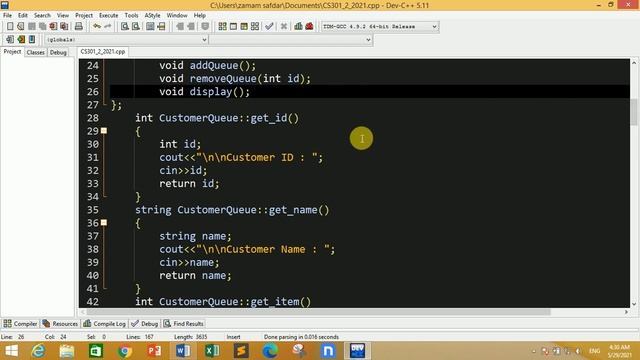Click the Compile toolbar icon

tap(222, 27)
